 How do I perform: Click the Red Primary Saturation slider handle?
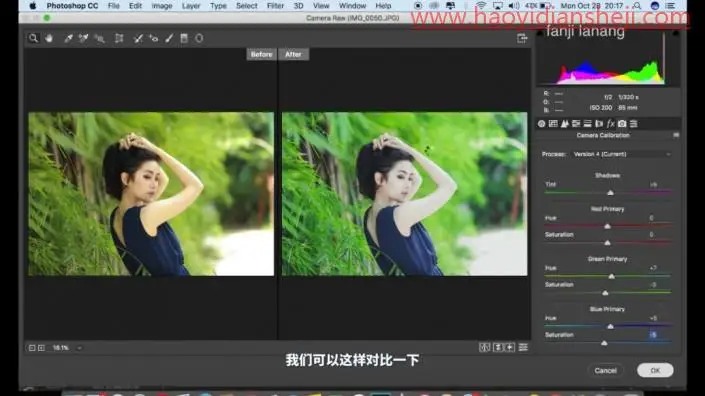(x=607, y=243)
